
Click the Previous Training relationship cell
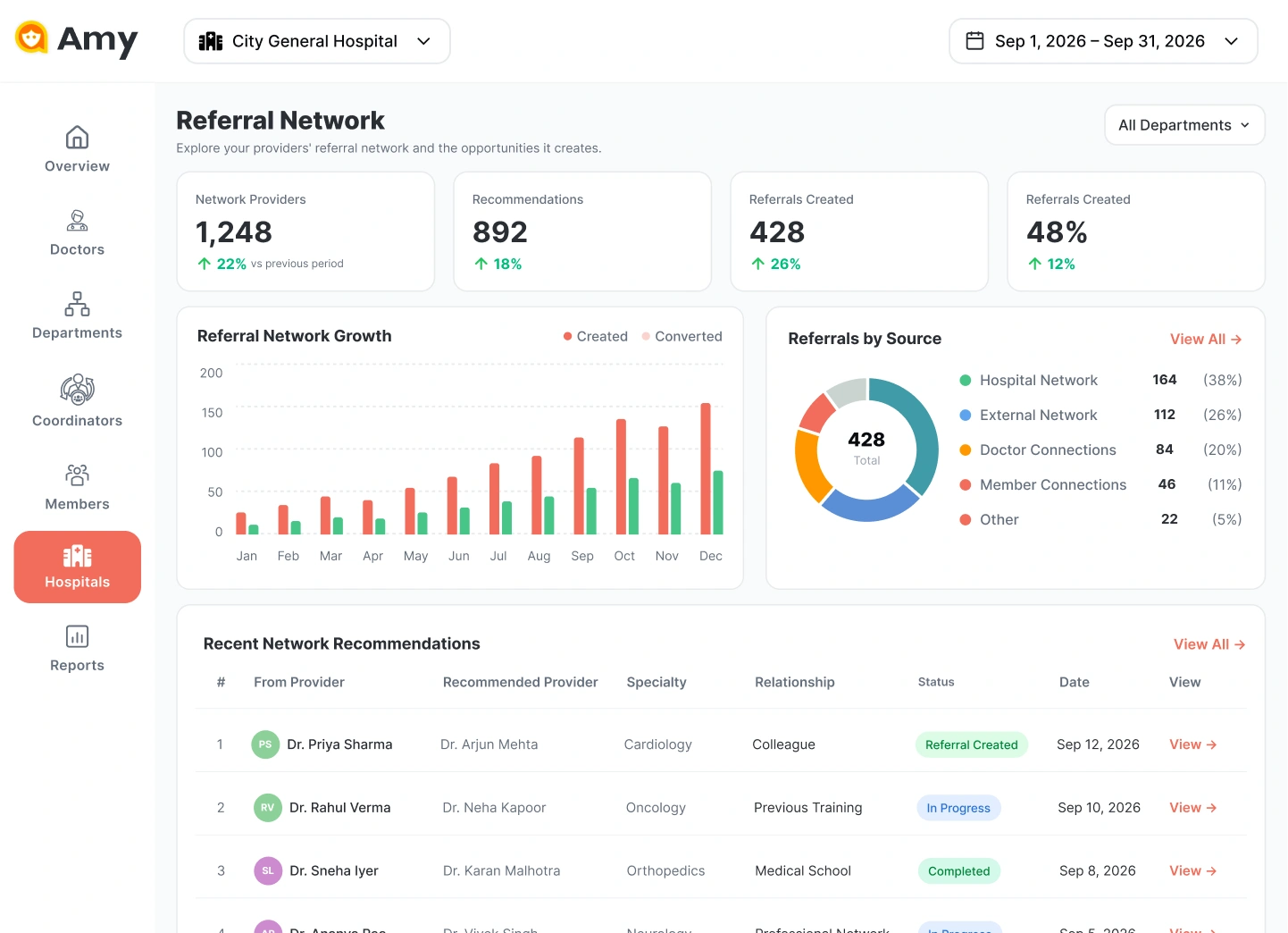(x=808, y=808)
